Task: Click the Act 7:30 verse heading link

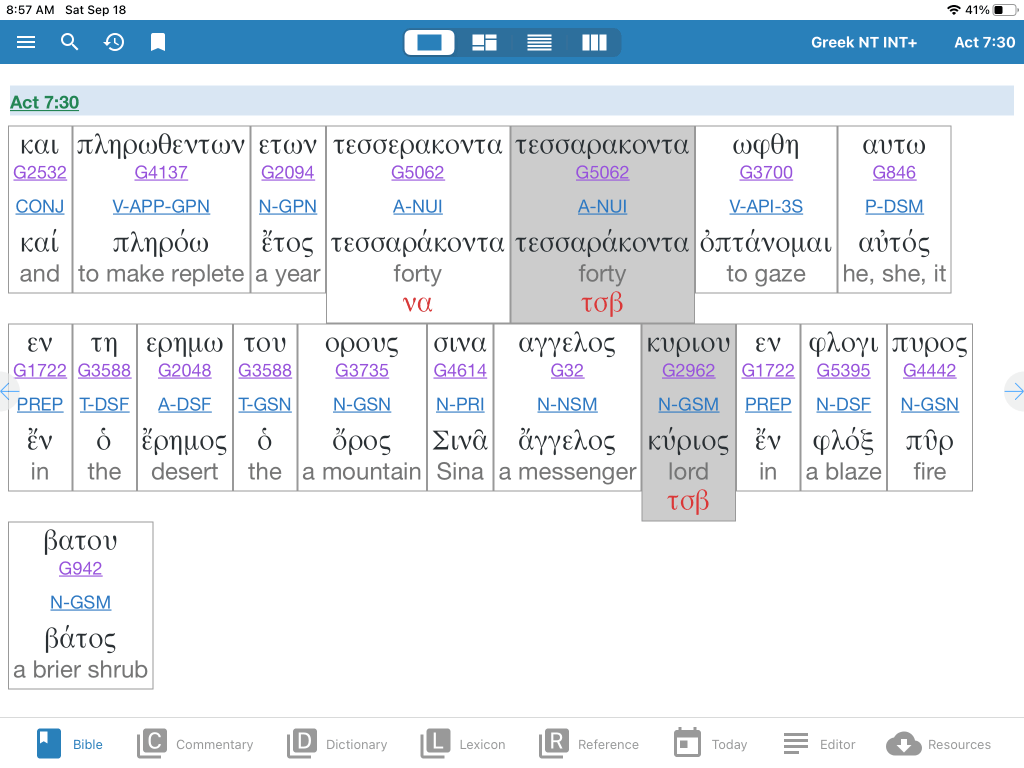Action: tap(44, 102)
